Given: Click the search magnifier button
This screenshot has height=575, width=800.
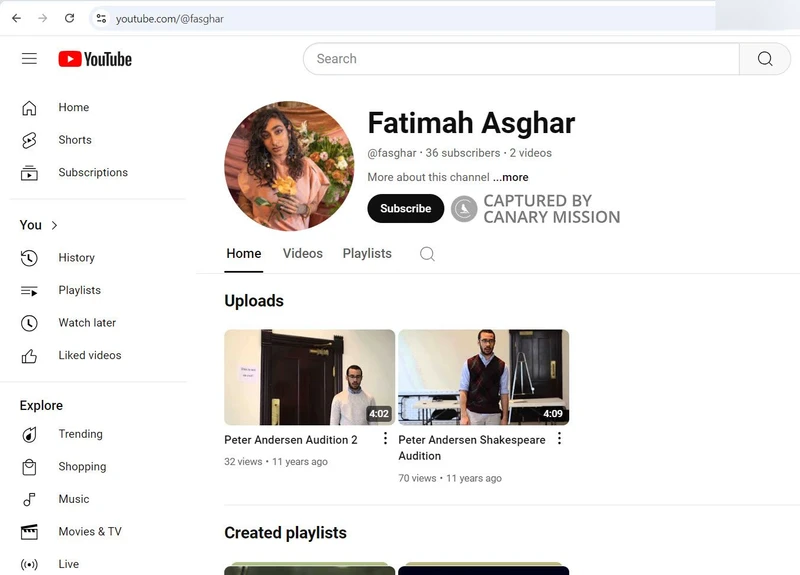Looking at the screenshot, I should (764, 59).
